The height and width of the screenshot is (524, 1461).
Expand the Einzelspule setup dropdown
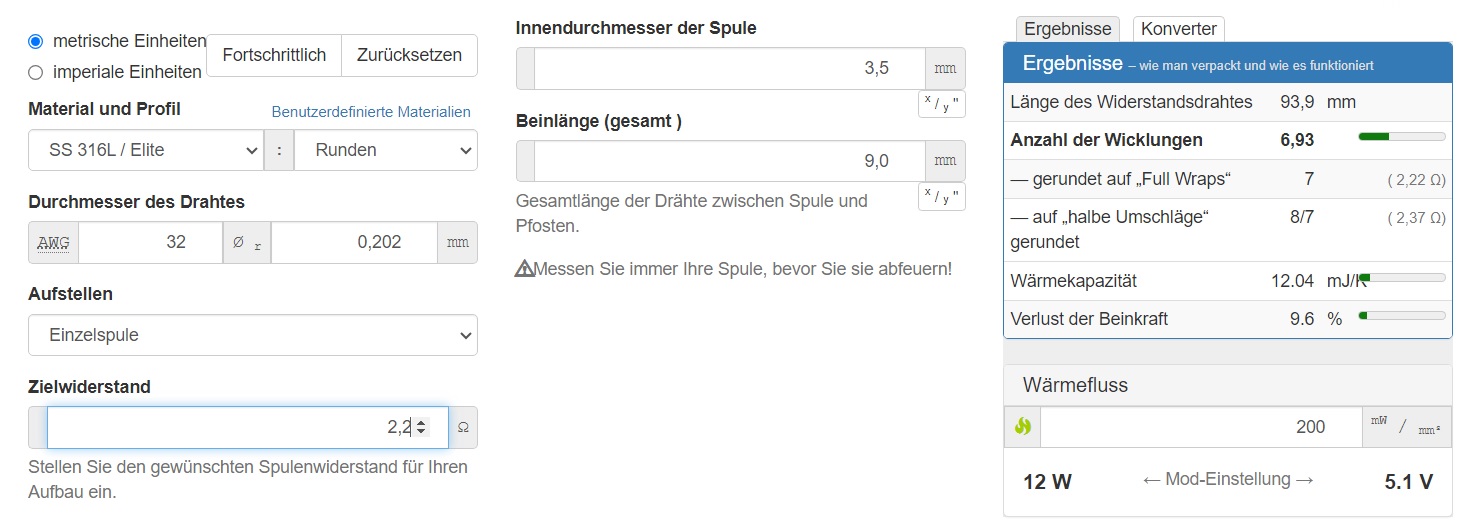click(252, 335)
